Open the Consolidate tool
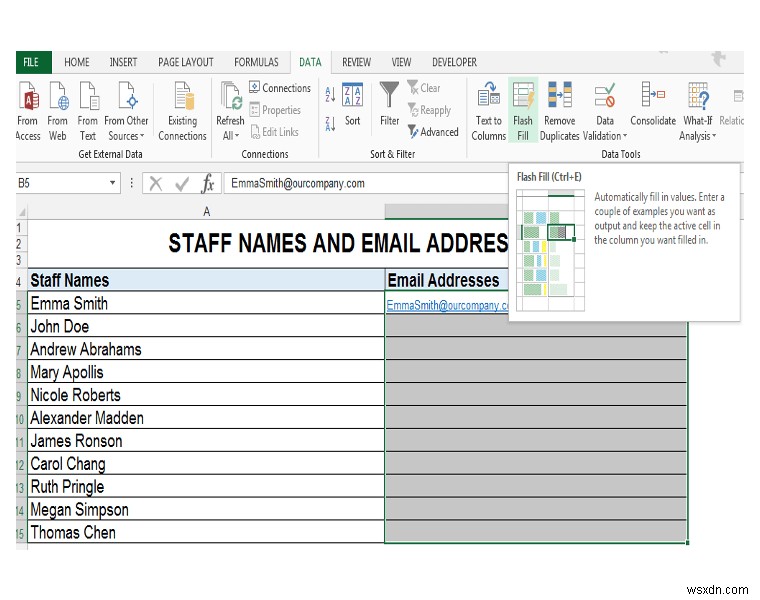The image size is (760, 600). pos(653,97)
